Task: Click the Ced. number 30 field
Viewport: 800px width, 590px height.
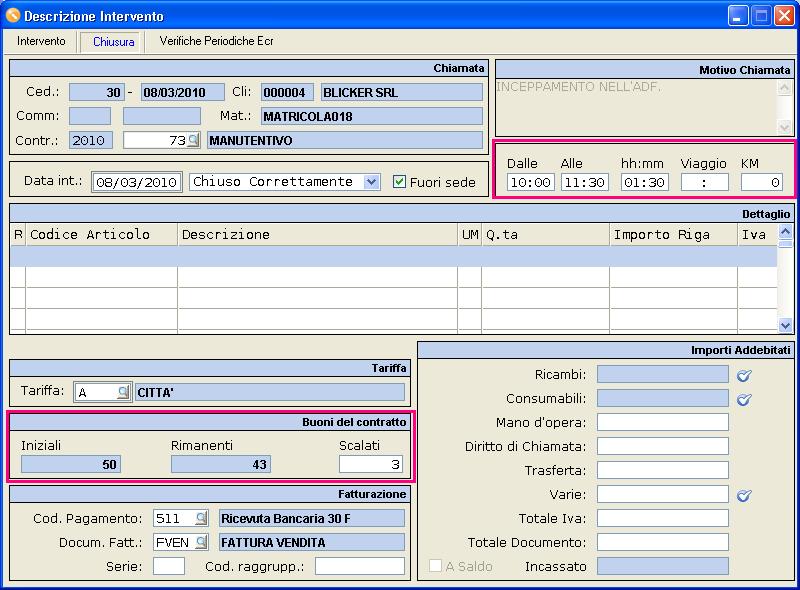Action: (x=97, y=92)
